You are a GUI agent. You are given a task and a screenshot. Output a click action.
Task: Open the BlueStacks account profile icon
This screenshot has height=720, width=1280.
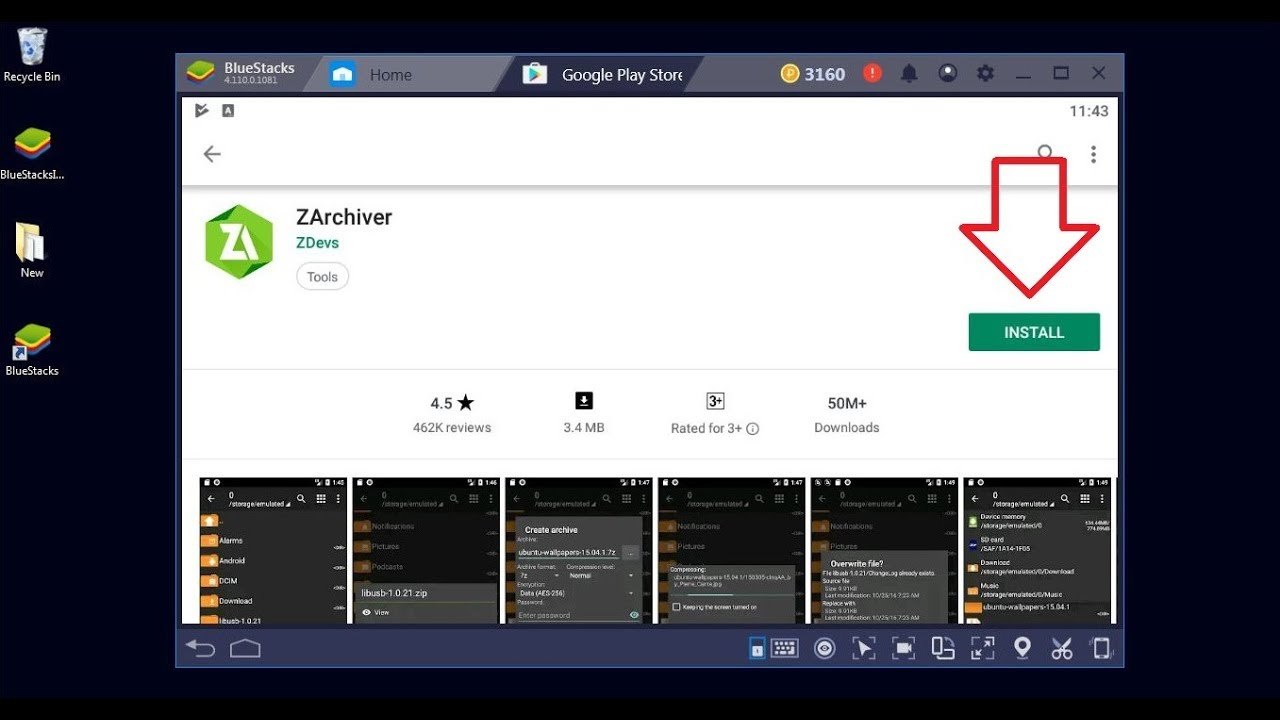[947, 73]
